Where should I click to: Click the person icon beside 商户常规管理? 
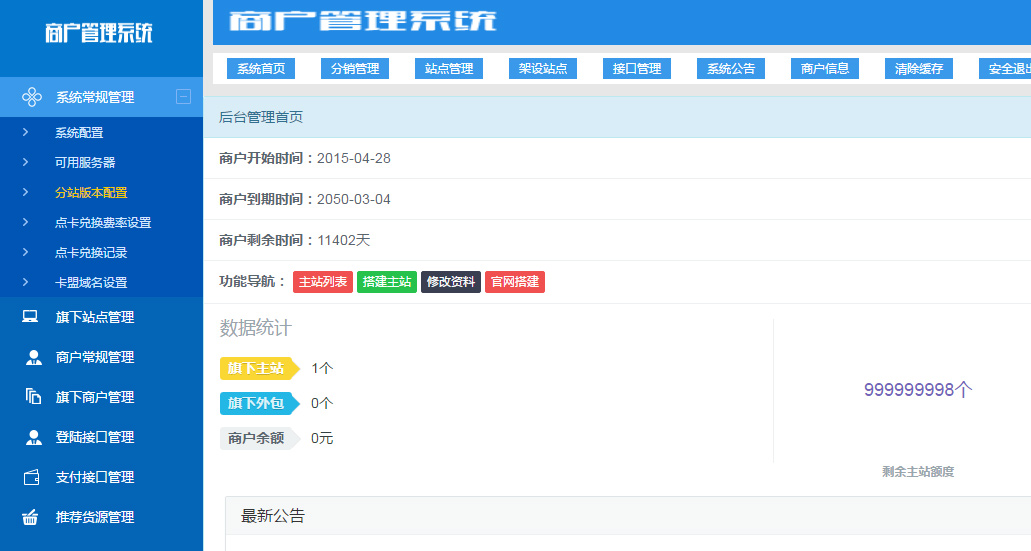(33, 357)
